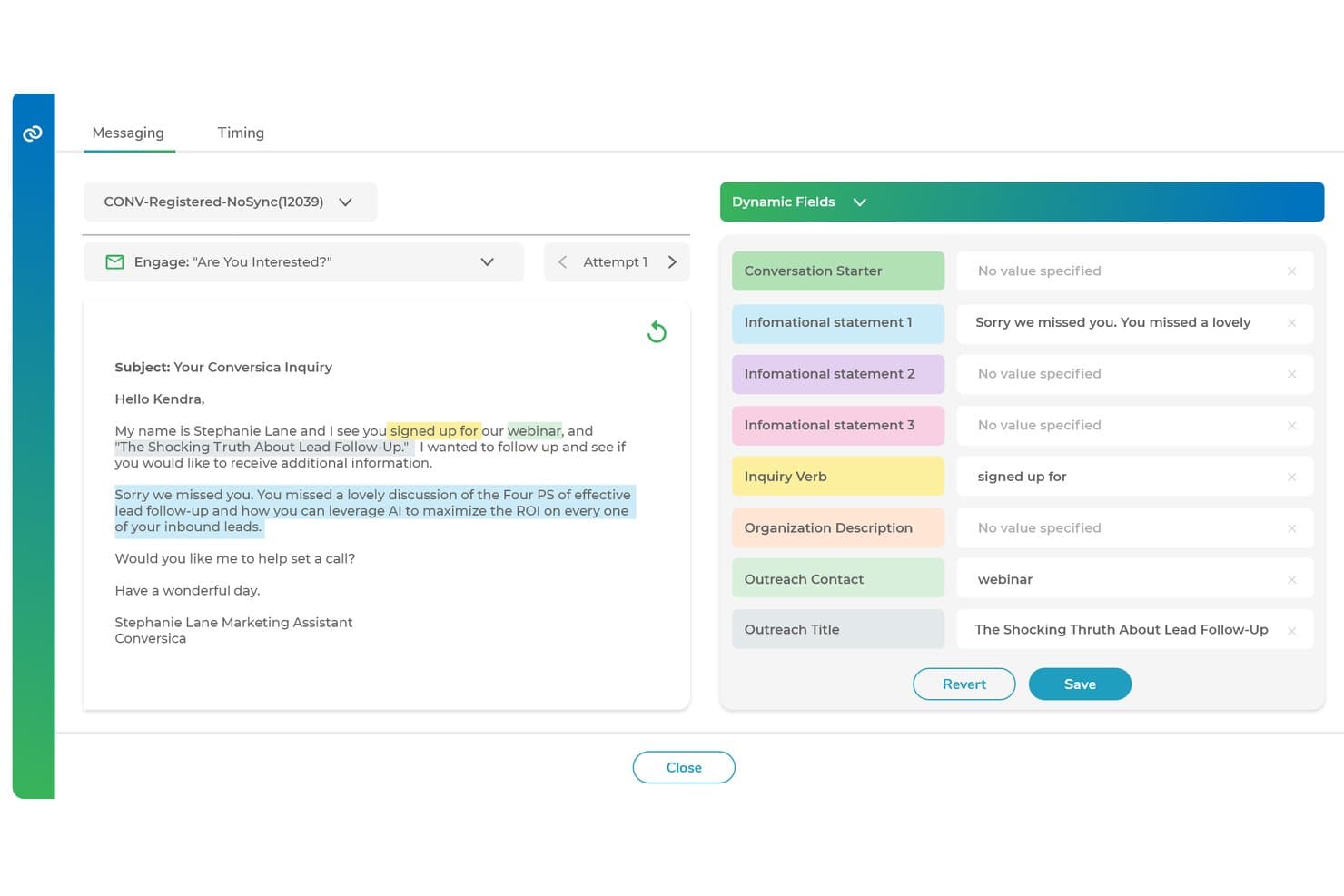Clear the Organization Description value
This screenshot has height=896, width=1344.
pyautogui.click(x=1291, y=528)
